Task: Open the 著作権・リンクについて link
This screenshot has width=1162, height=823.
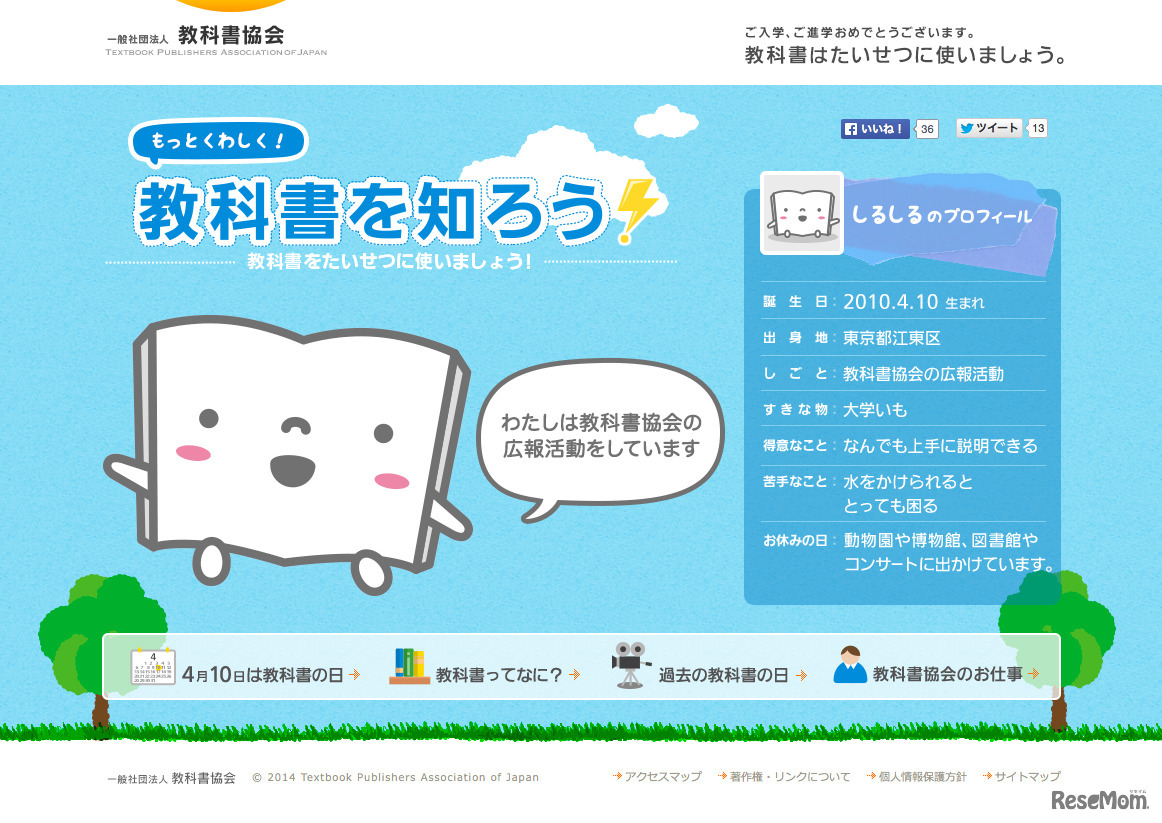Action: coord(787,774)
